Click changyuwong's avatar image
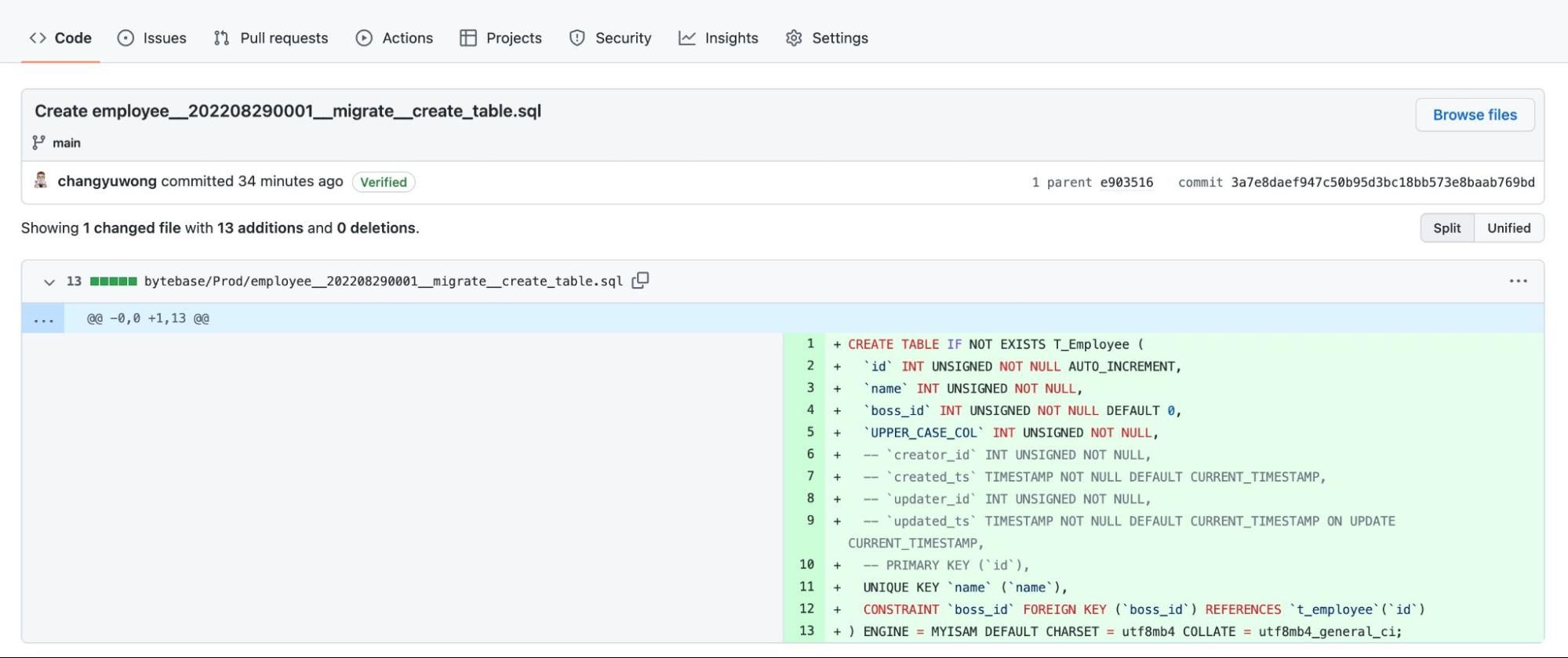 [42, 181]
